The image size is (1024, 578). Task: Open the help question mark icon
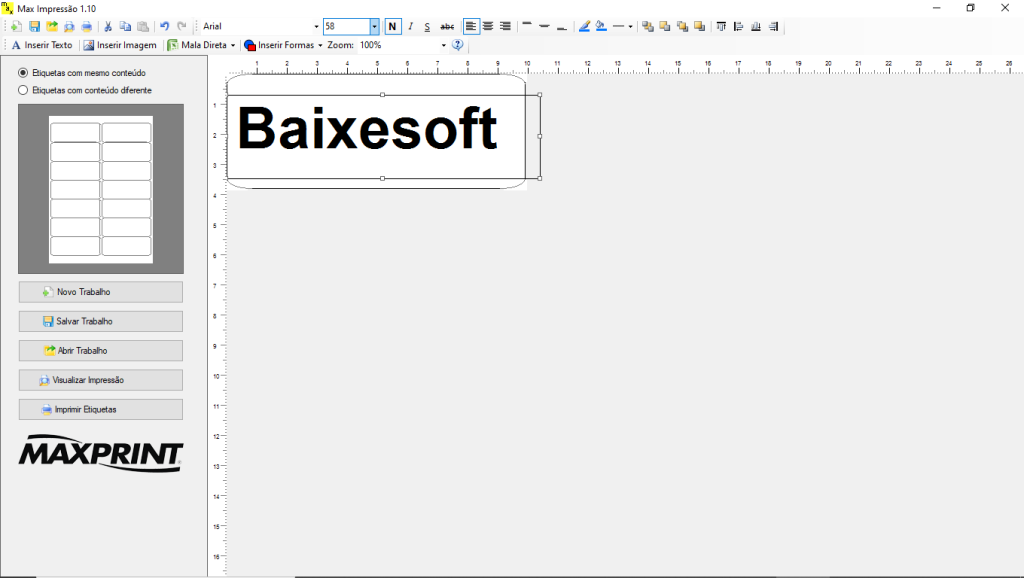[457, 45]
